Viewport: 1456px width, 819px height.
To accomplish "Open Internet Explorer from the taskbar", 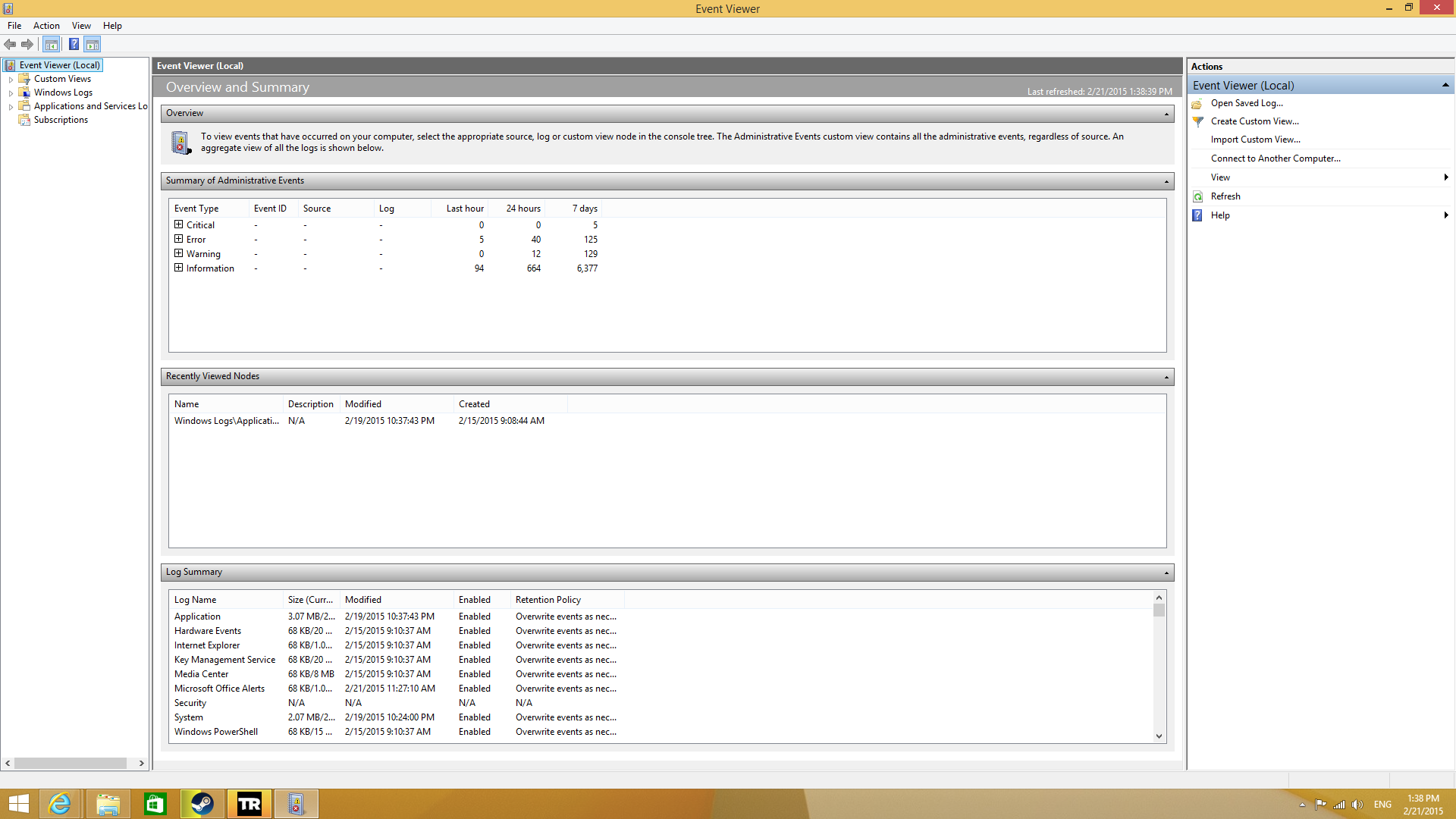I will pyautogui.click(x=60, y=804).
